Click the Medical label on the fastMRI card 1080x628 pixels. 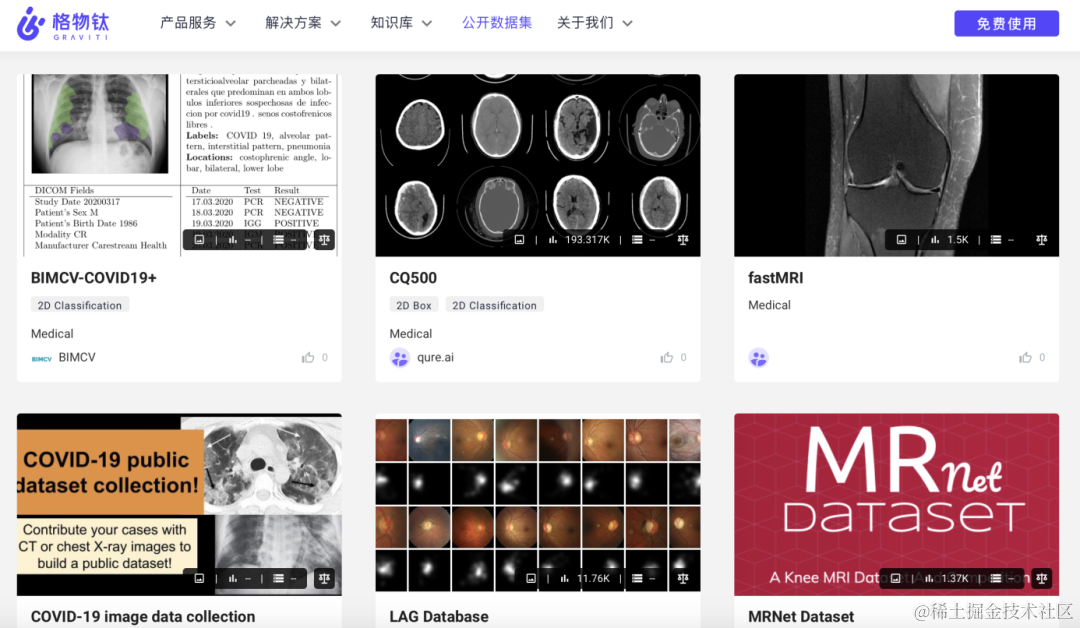[x=769, y=305]
